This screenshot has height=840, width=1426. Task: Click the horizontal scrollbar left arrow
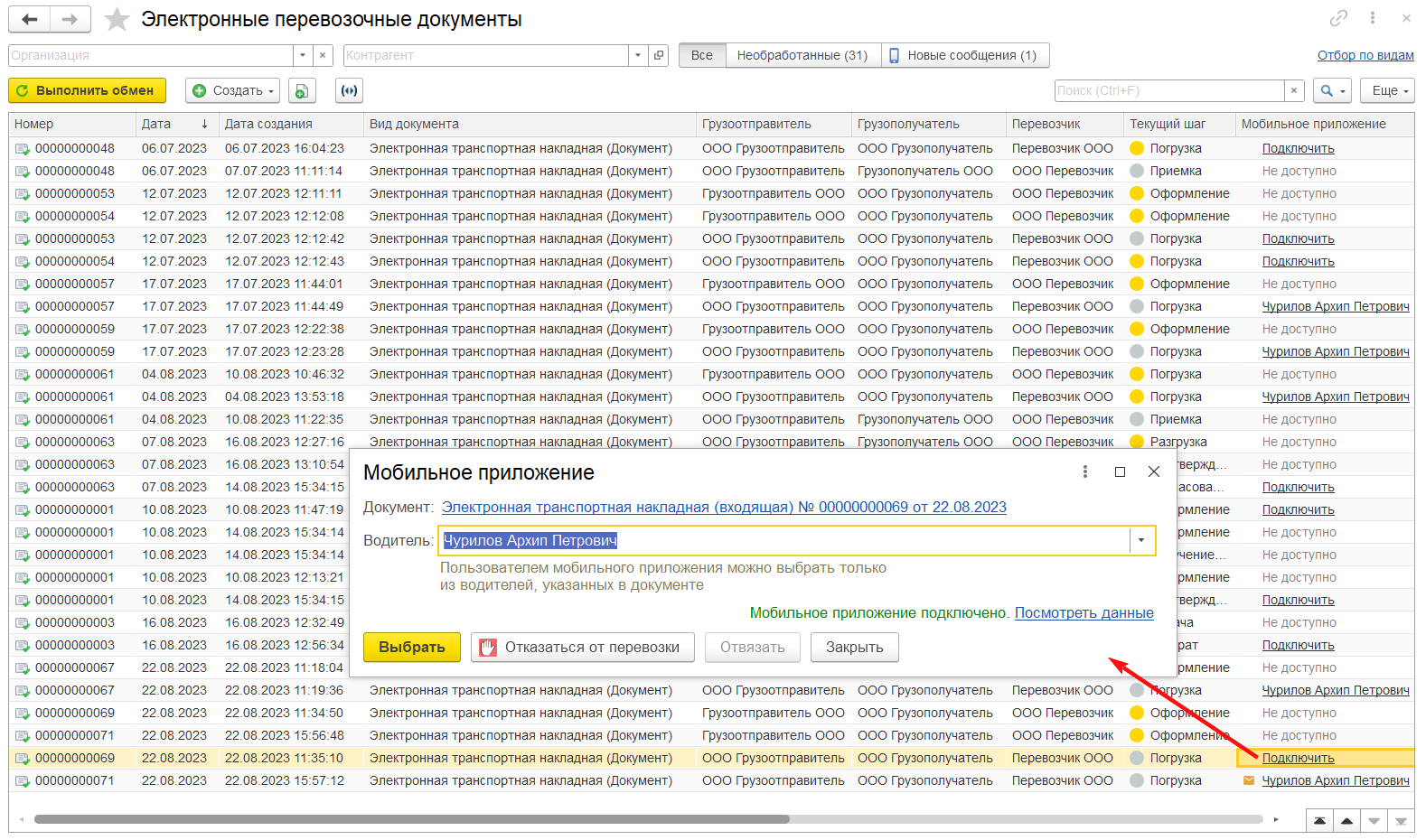click(x=22, y=819)
